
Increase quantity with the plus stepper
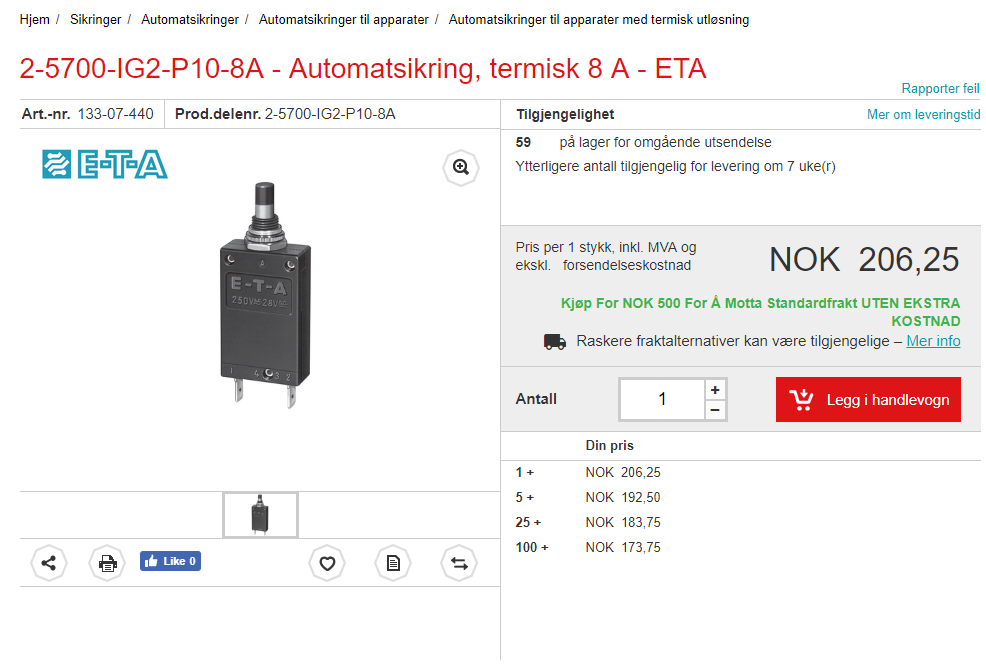pyautogui.click(x=715, y=390)
